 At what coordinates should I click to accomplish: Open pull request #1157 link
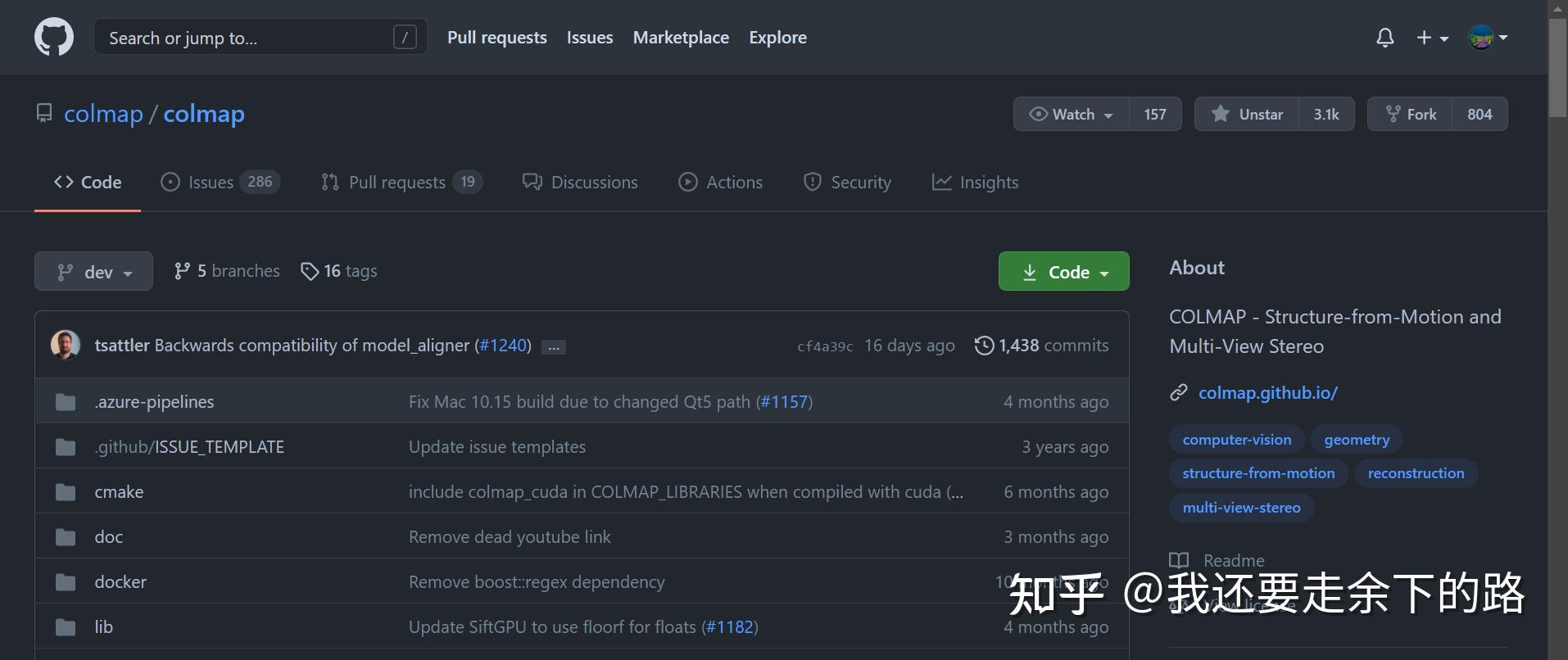[x=784, y=402]
